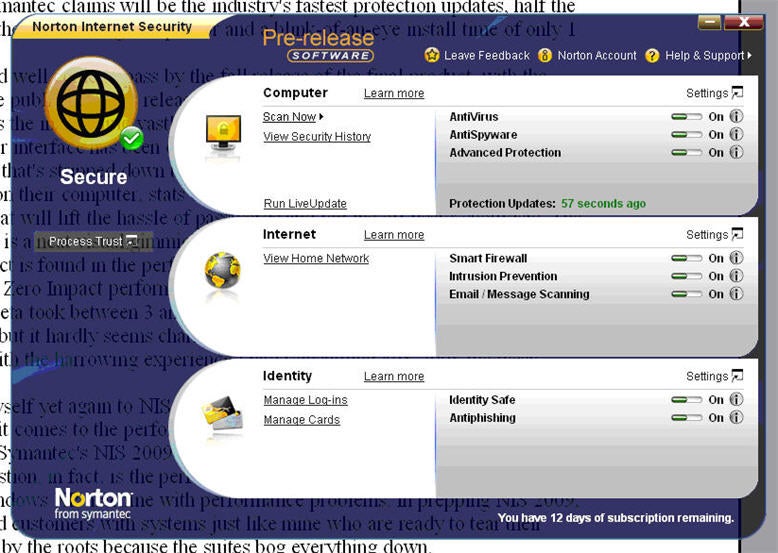Open info icon for Smart Firewall
Image resolution: width=778 pixels, height=553 pixels.
[x=736, y=257]
